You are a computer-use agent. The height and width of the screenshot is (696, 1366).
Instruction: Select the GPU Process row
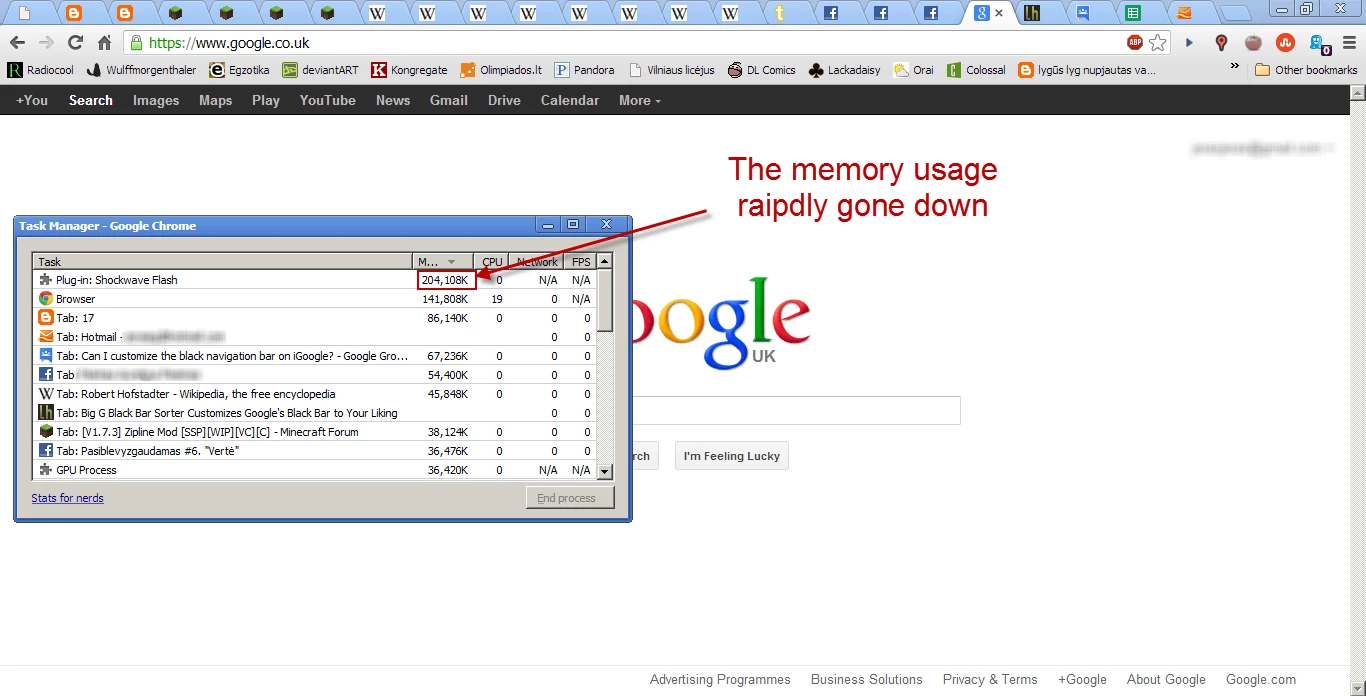coord(315,470)
